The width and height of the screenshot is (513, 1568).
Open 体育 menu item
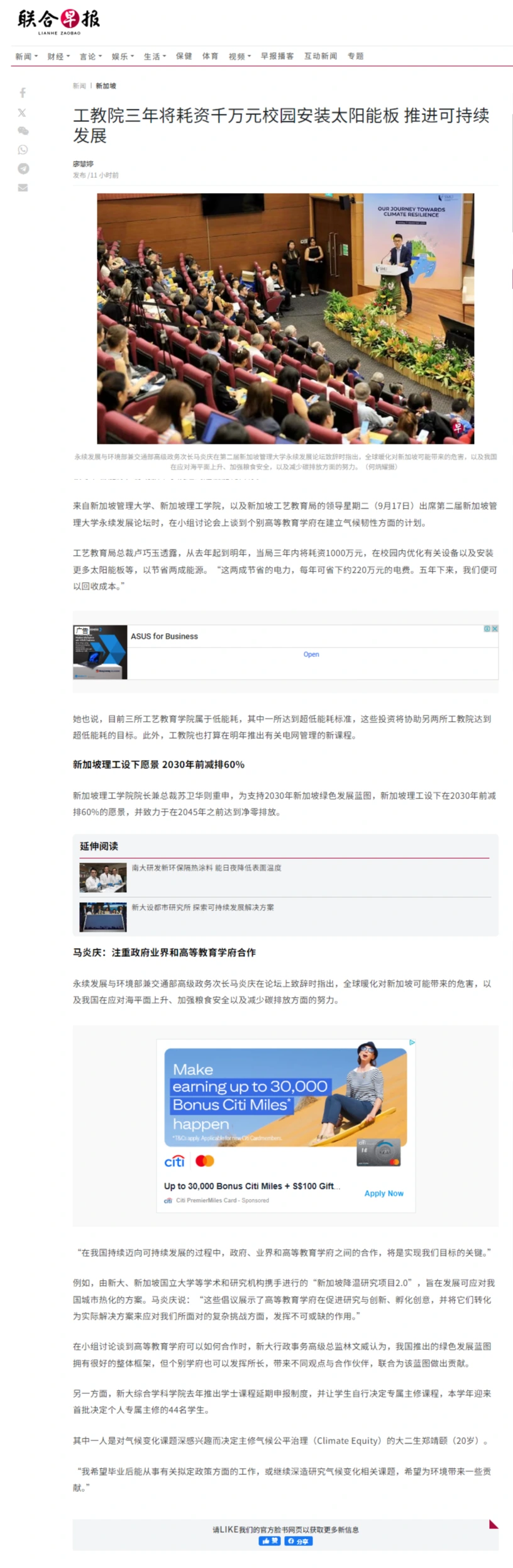210,57
